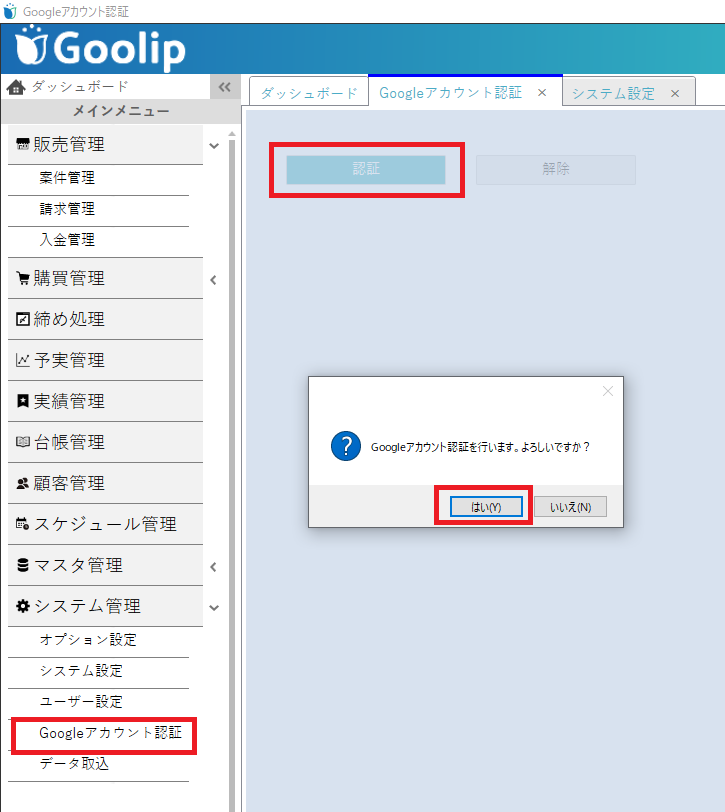The image size is (725, 812).
Task: Confirm with はい(Y) in the dialog
Action: [x=486, y=506]
